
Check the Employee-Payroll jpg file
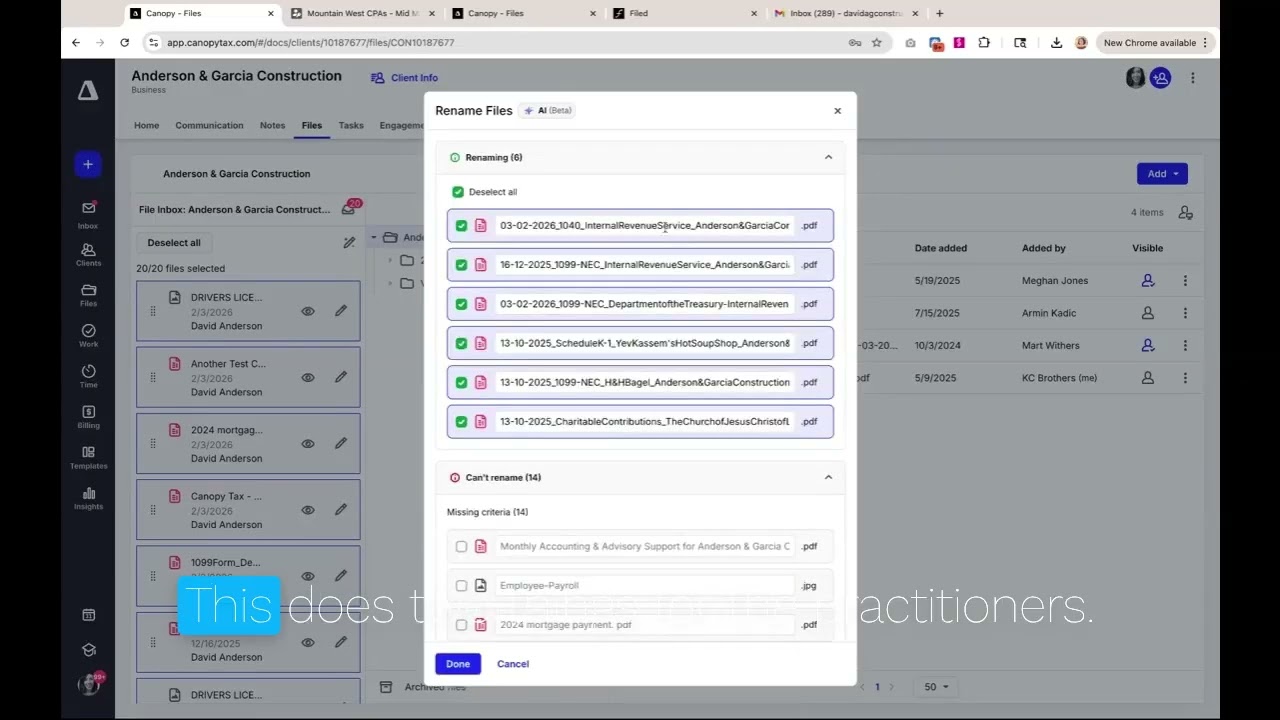(461, 586)
